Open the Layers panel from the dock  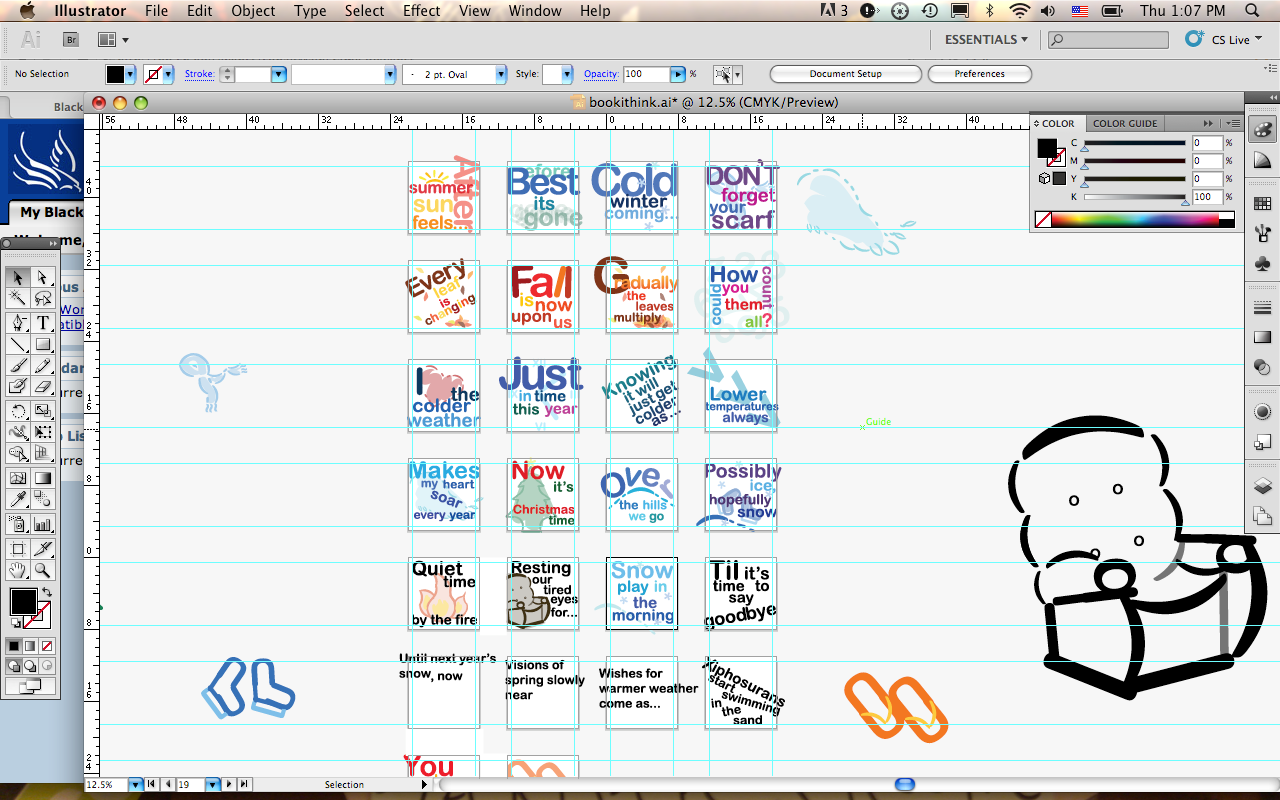coord(1262,486)
